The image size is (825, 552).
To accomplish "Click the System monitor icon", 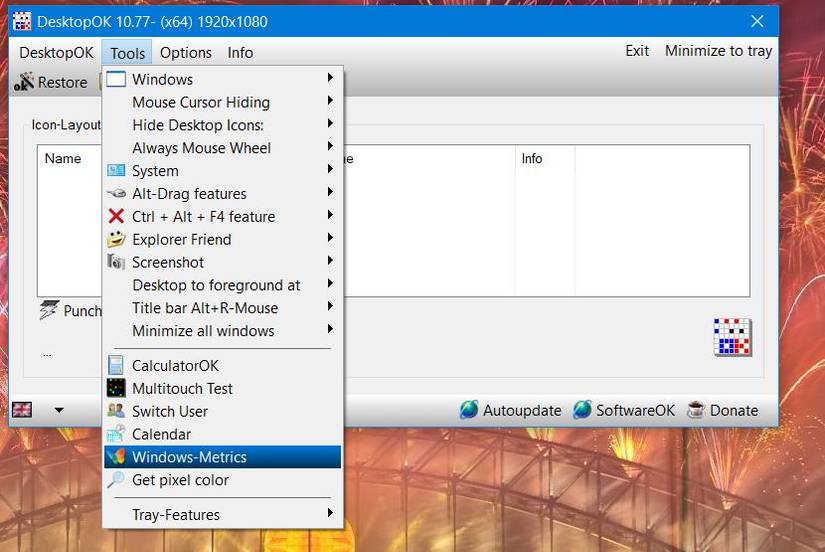I will coord(116,170).
